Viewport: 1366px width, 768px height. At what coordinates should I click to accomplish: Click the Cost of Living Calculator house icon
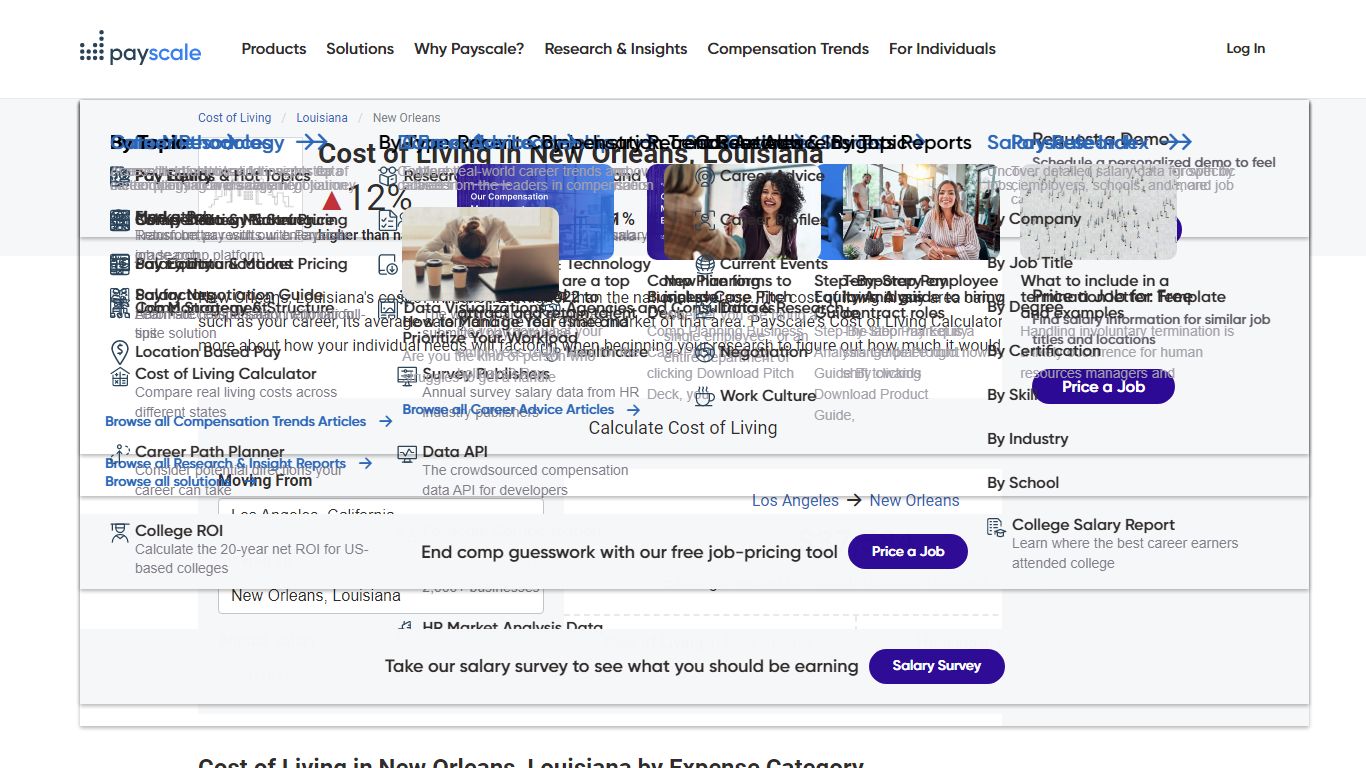[x=120, y=376]
